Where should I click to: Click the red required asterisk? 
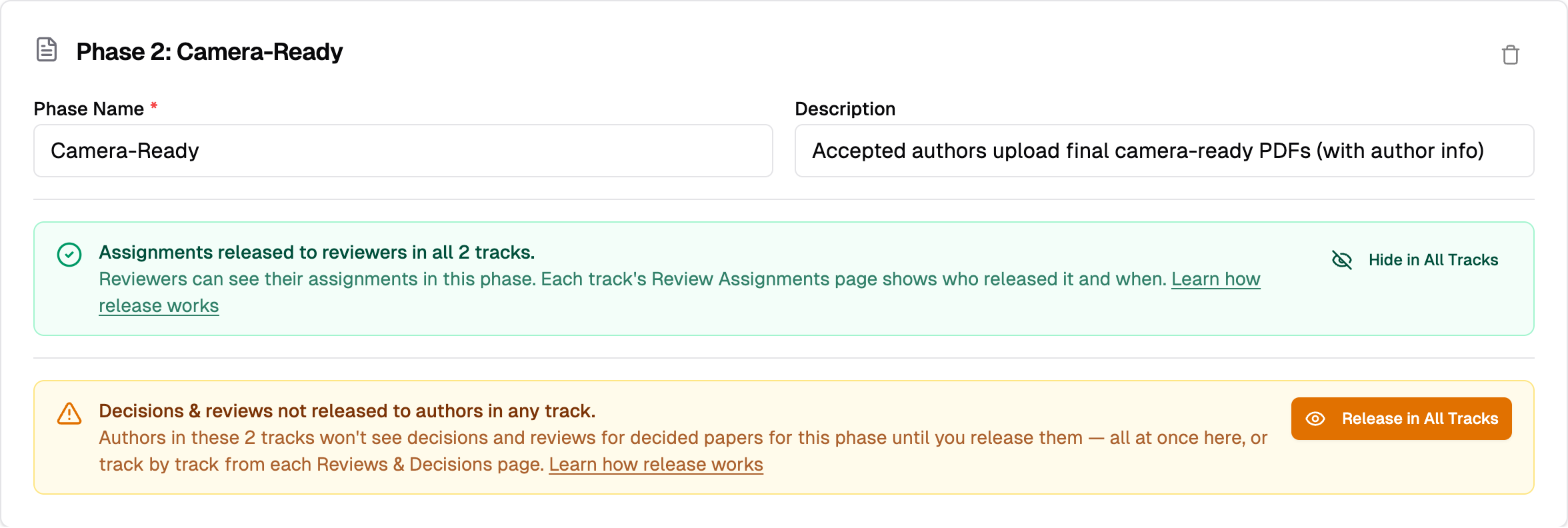pyautogui.click(x=154, y=105)
